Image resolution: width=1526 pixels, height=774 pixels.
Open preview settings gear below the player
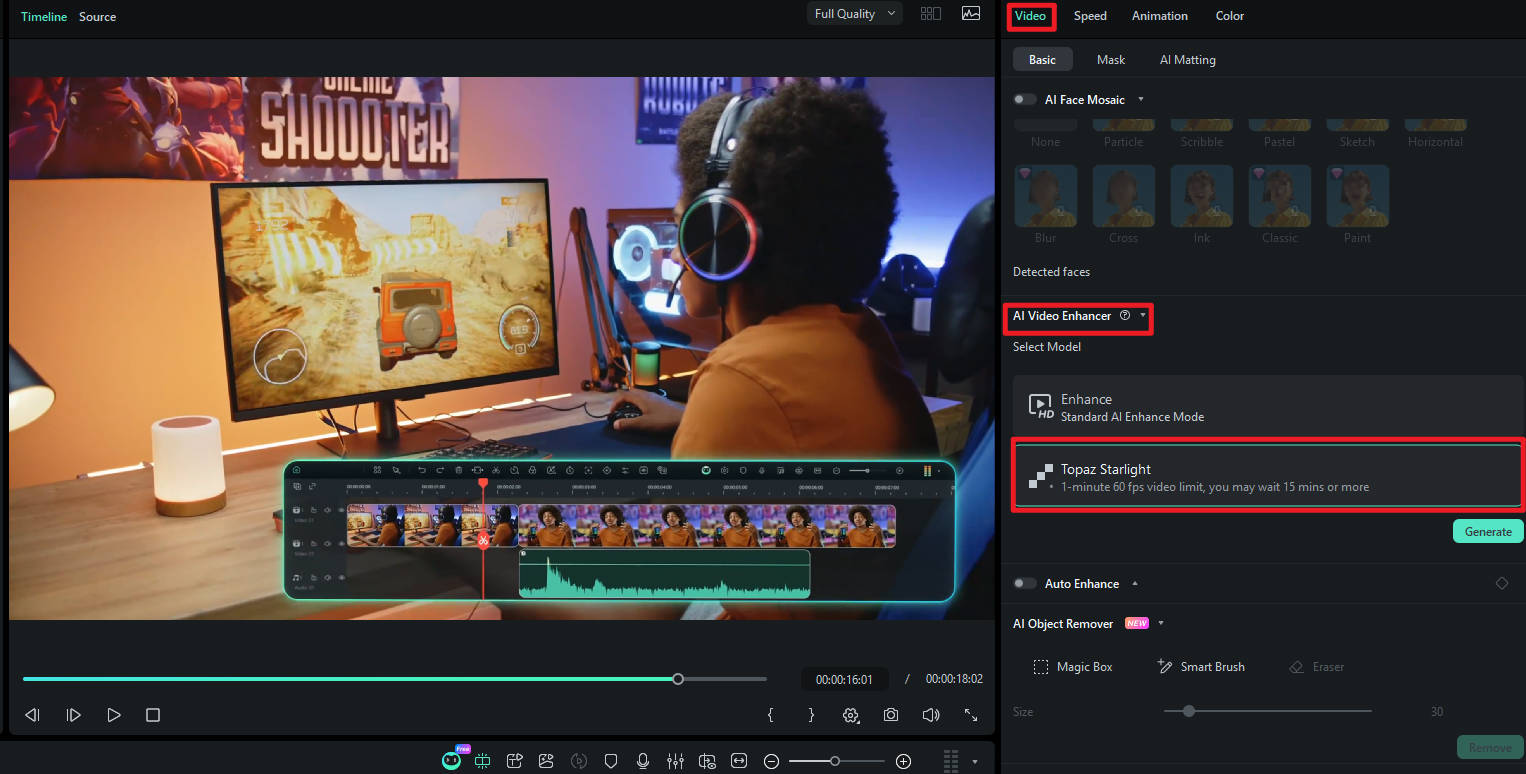tap(851, 715)
